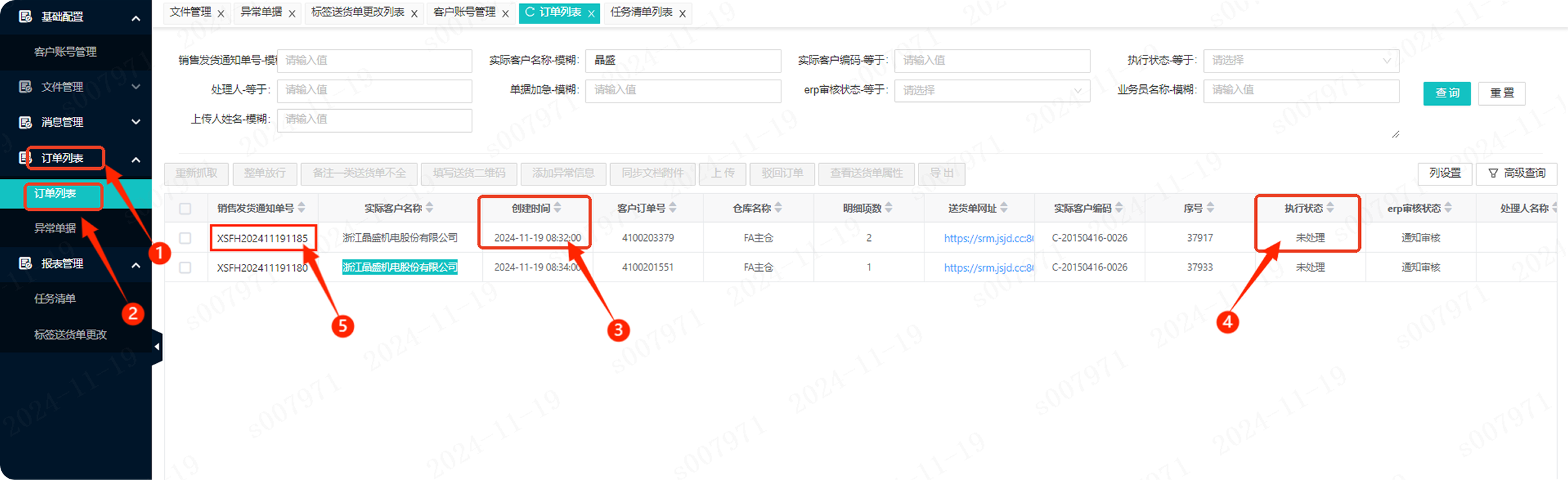This screenshot has width=1568, height=480.
Task: Collapse the 订单列表 menu chevron
Action: 136,159
